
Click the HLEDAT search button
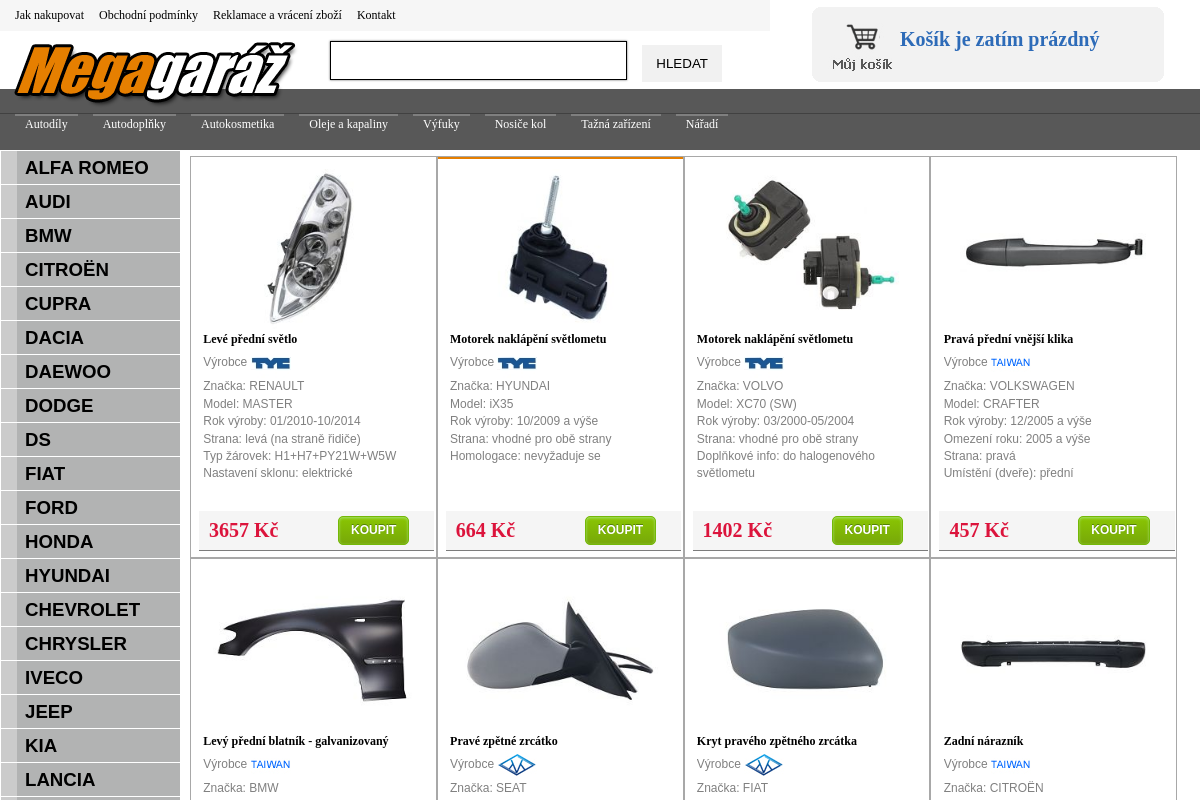point(682,64)
